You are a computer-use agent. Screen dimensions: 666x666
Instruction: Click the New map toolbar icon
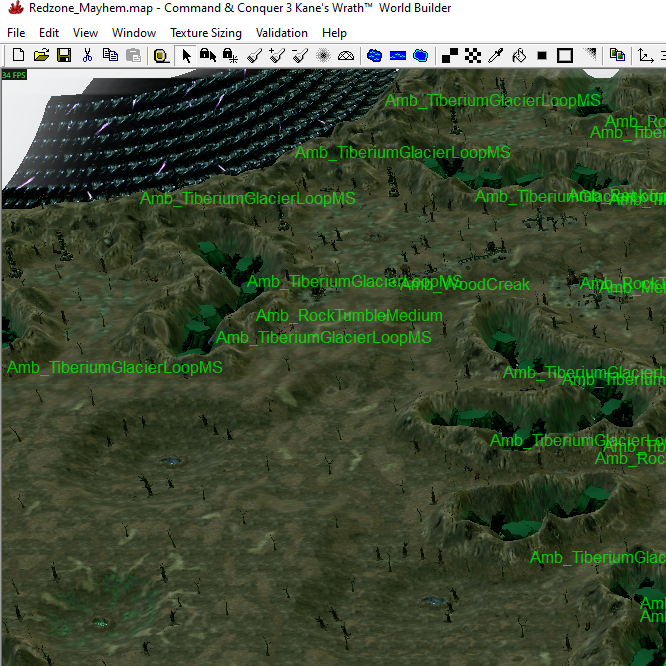[18, 55]
